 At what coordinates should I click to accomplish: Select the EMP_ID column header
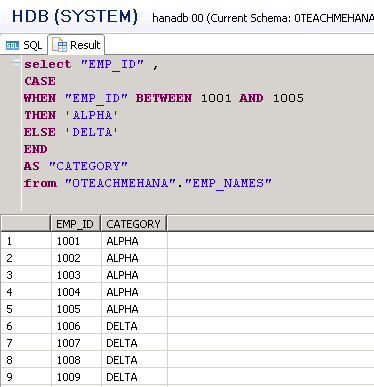76,224
